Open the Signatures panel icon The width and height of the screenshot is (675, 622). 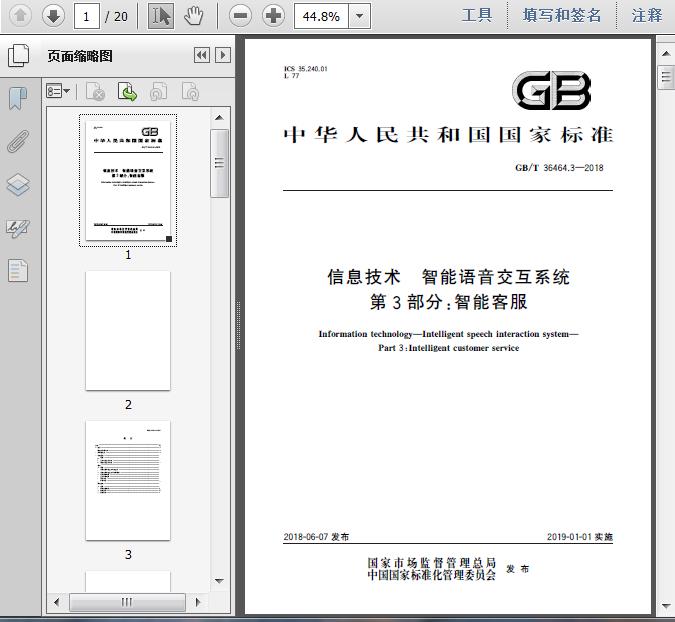[18, 228]
